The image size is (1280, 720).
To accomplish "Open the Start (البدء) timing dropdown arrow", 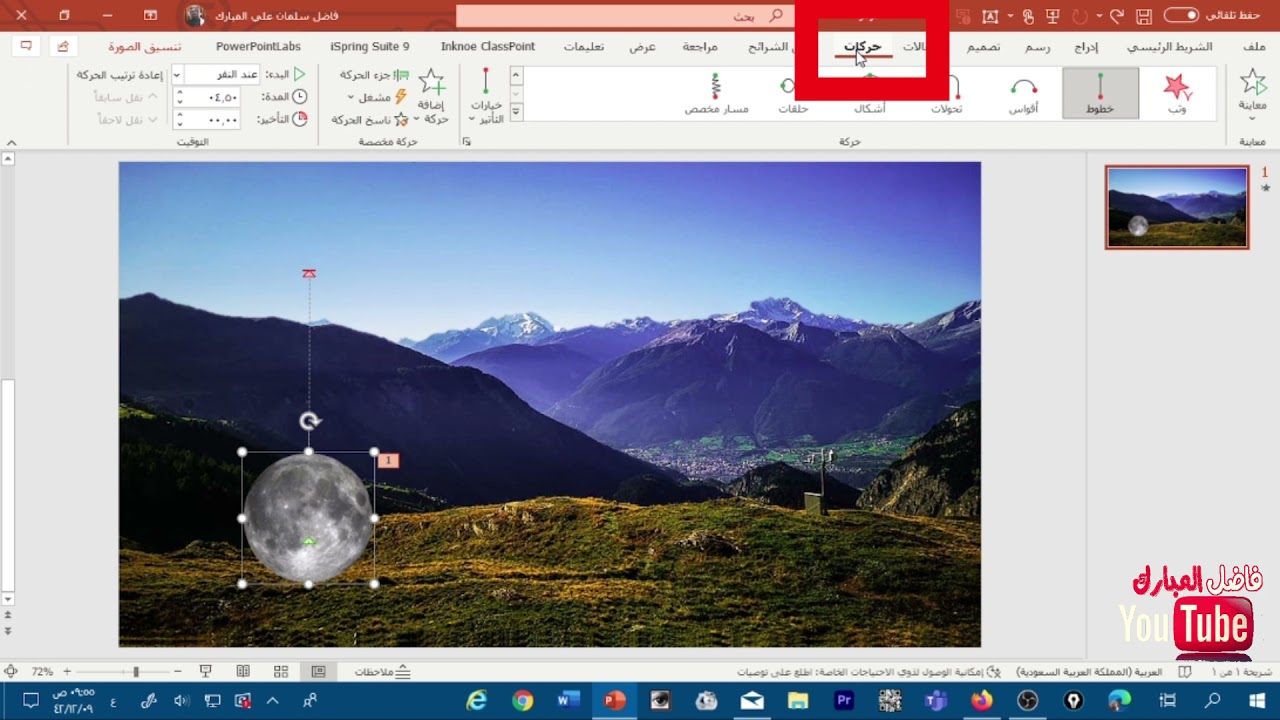I will click(177, 75).
